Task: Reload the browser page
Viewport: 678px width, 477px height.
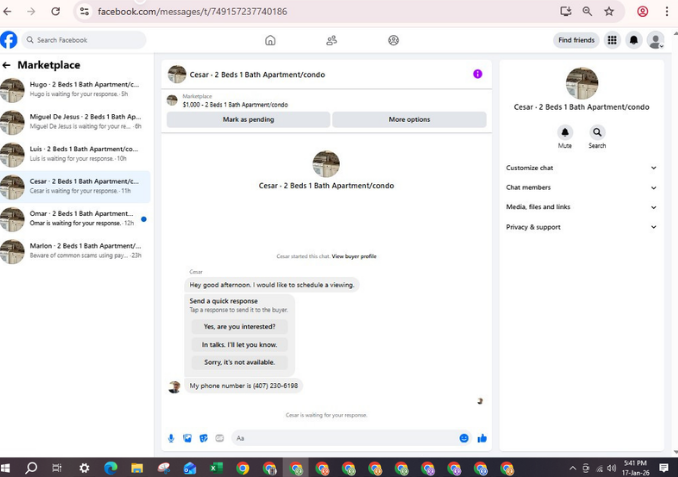Action: tap(55, 11)
